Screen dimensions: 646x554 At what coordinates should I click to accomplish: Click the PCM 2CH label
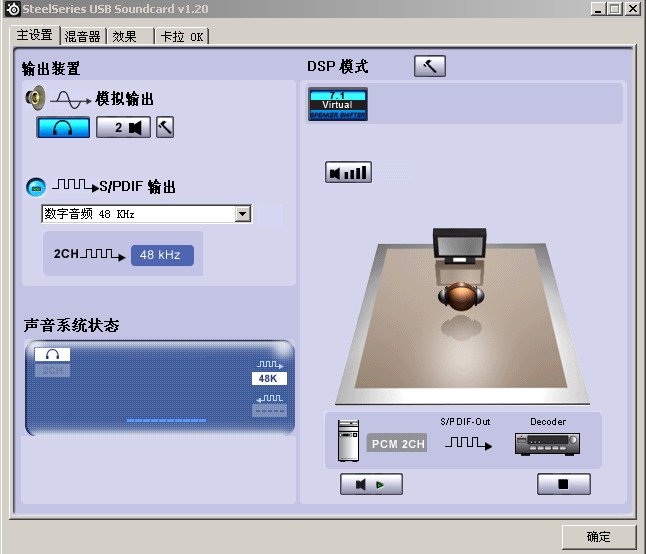pyautogui.click(x=397, y=444)
